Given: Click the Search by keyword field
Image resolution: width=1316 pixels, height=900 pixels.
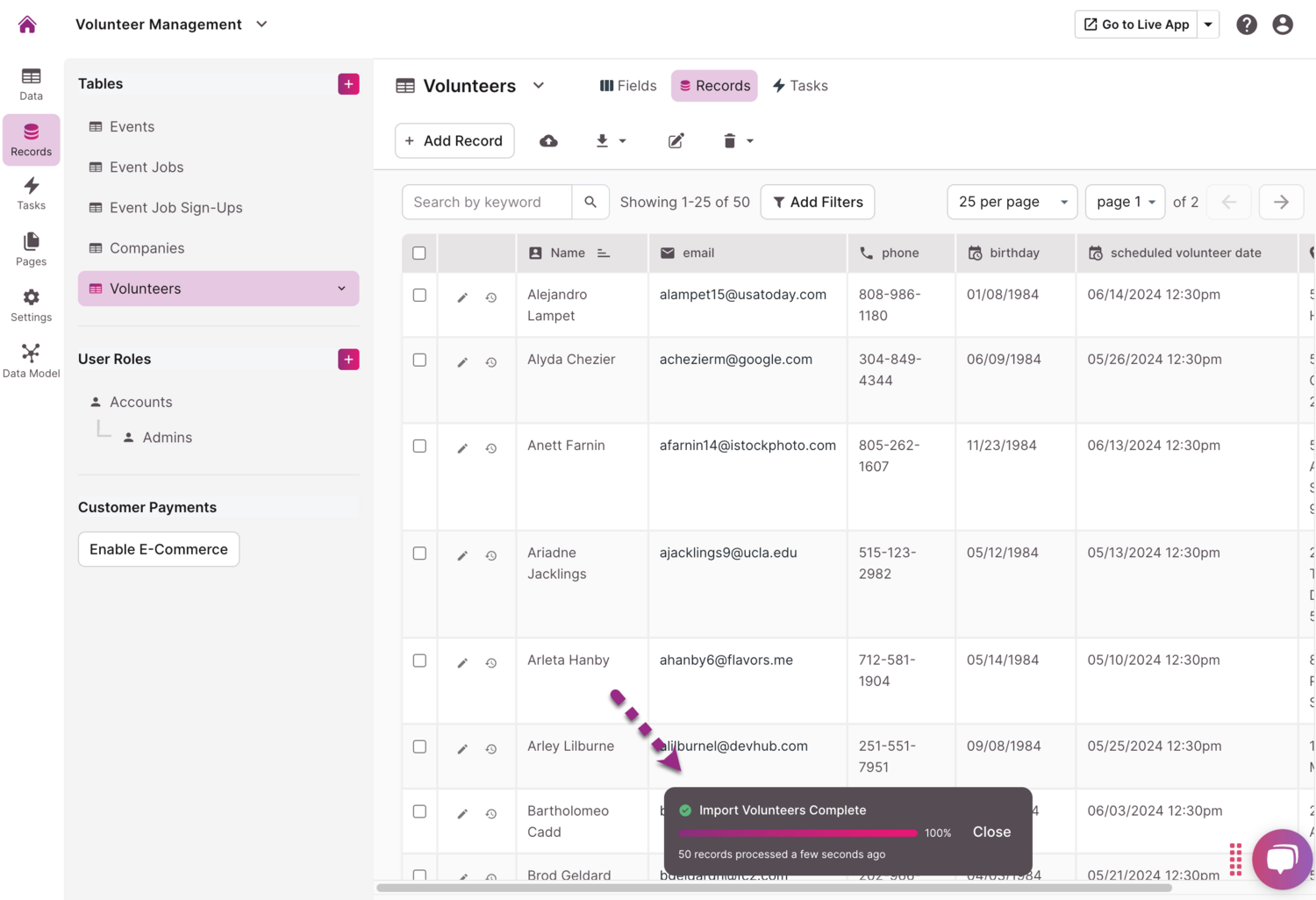Looking at the screenshot, I should 487,202.
